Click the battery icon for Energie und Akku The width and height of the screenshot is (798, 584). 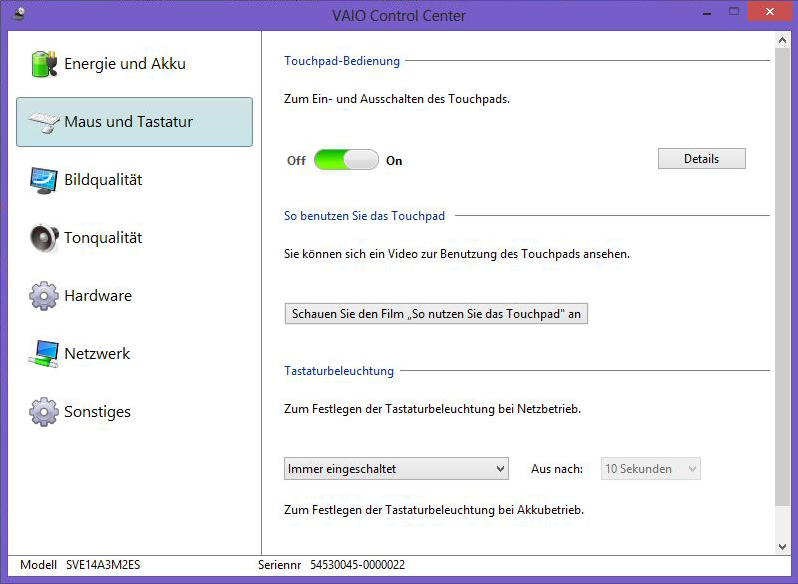click(x=44, y=64)
